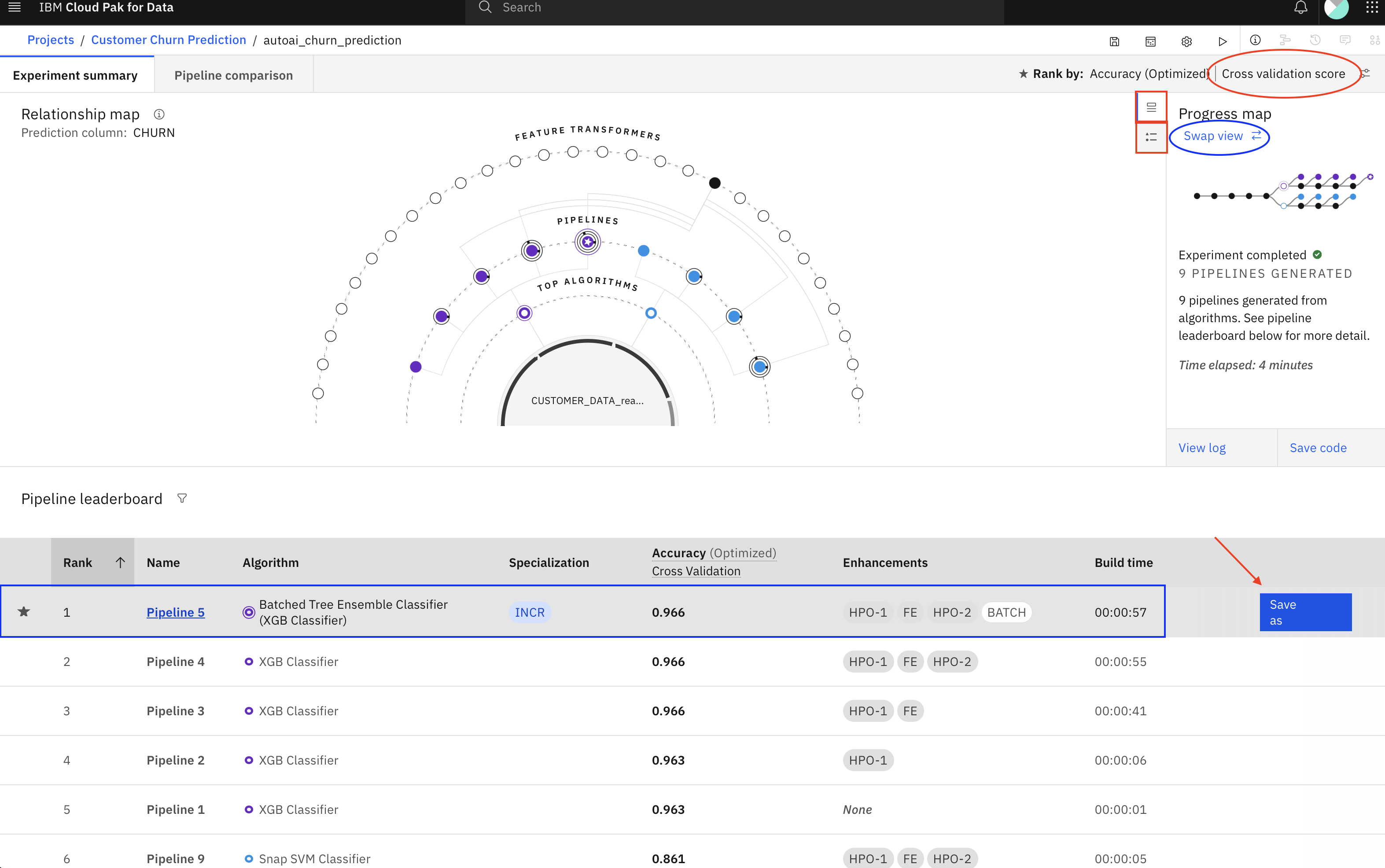Click the starred top pipeline node in map
Screen dimensions: 1385x868
click(587, 242)
